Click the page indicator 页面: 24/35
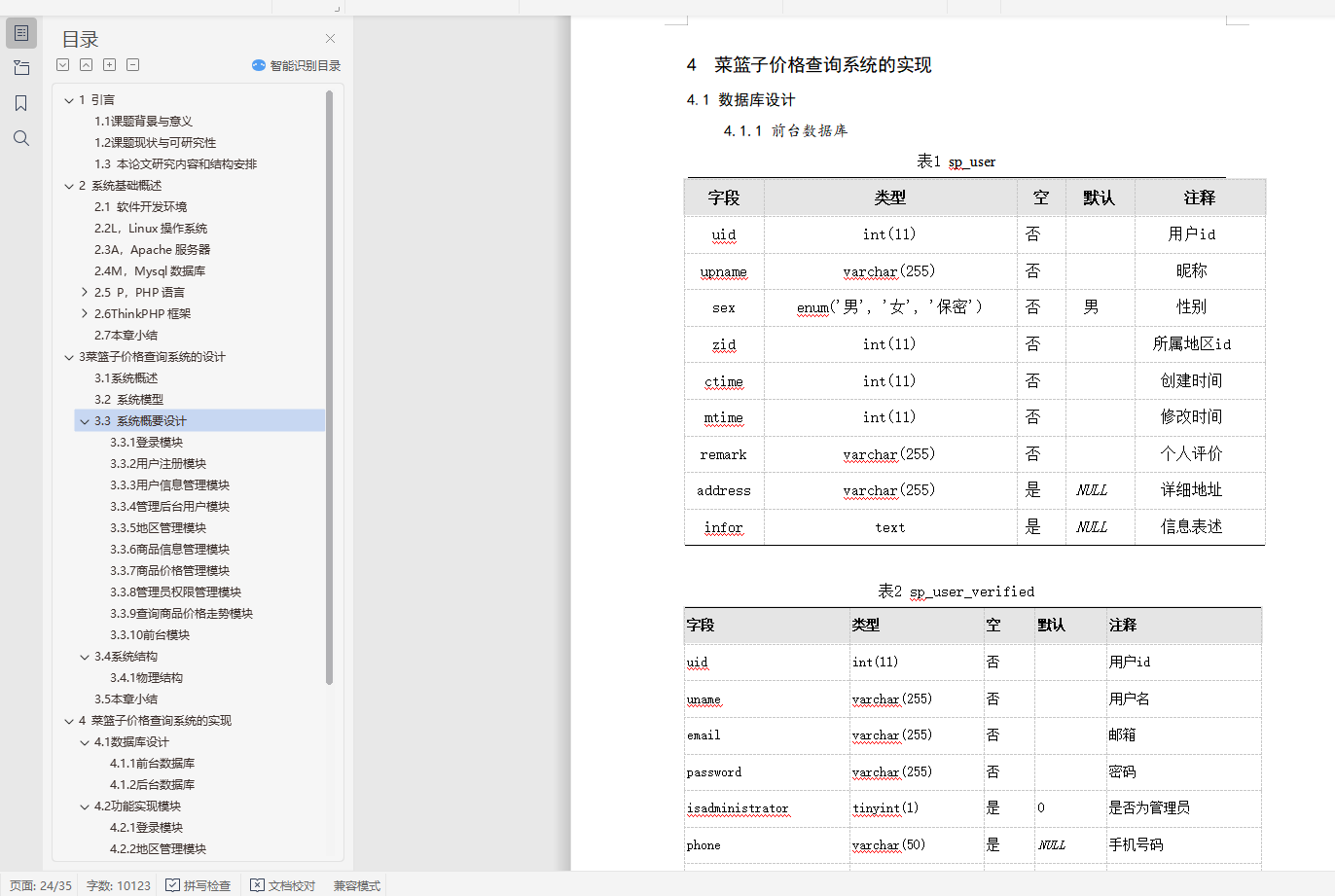Viewport: 1335px width, 896px height. point(41,885)
